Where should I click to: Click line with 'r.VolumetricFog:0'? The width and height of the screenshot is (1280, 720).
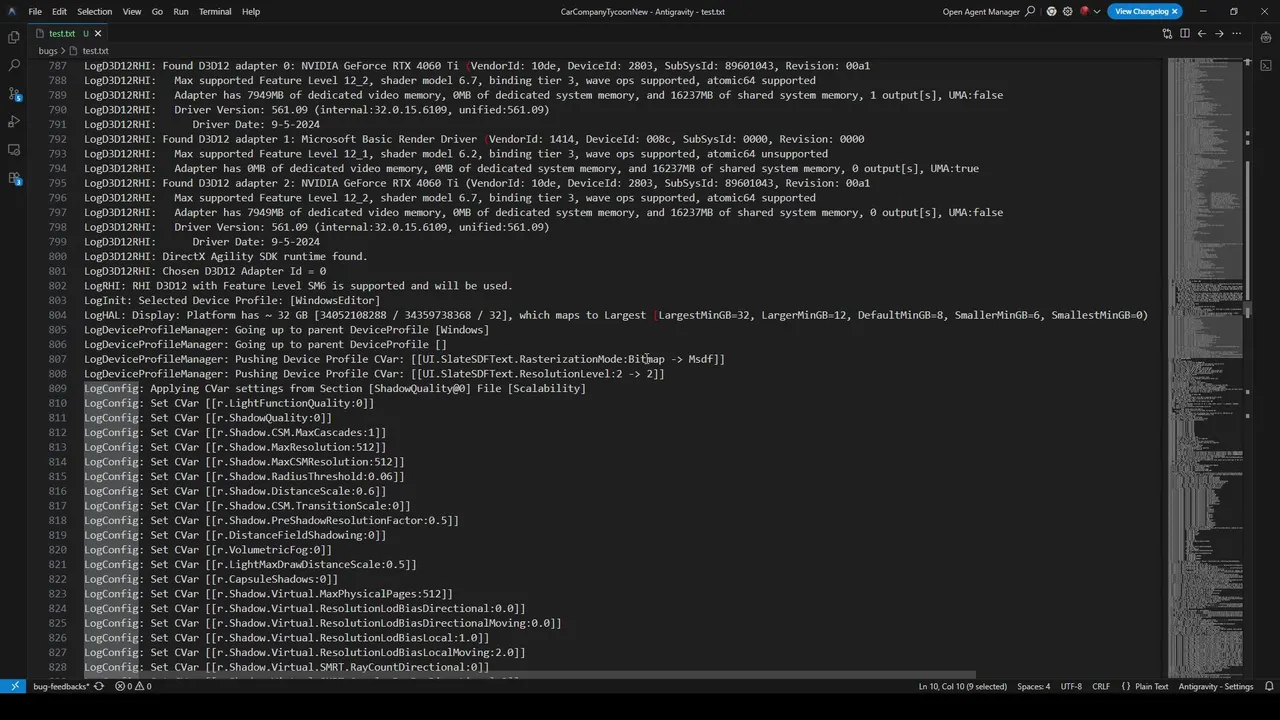click(x=208, y=550)
